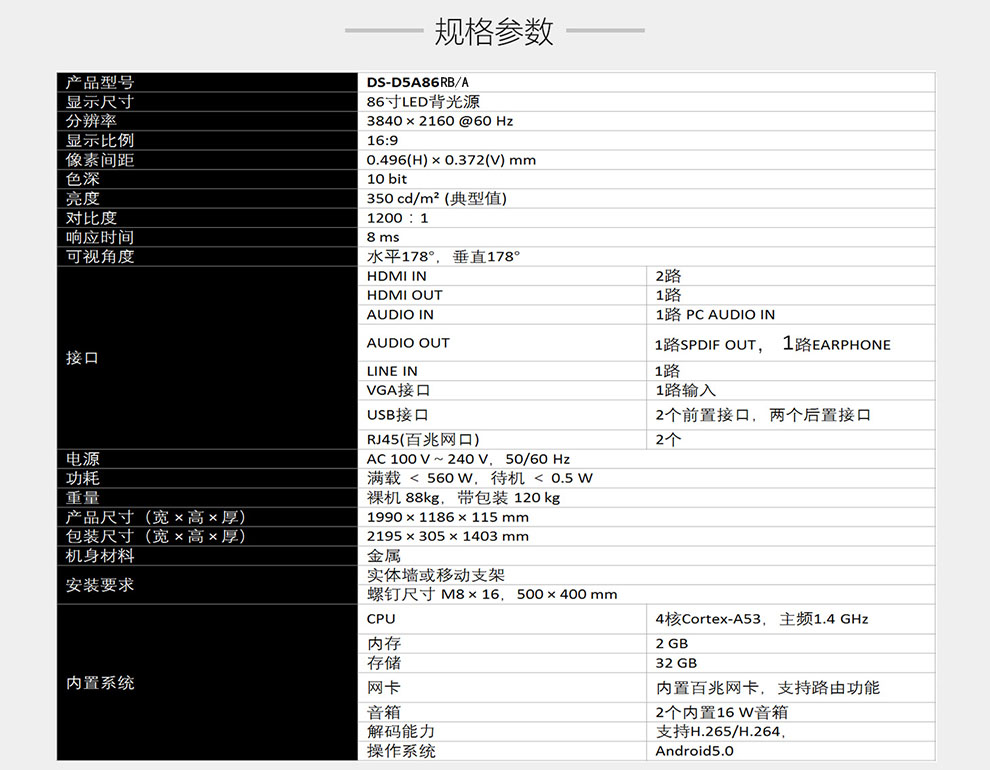Select the 亮度 label

[x=83, y=198]
